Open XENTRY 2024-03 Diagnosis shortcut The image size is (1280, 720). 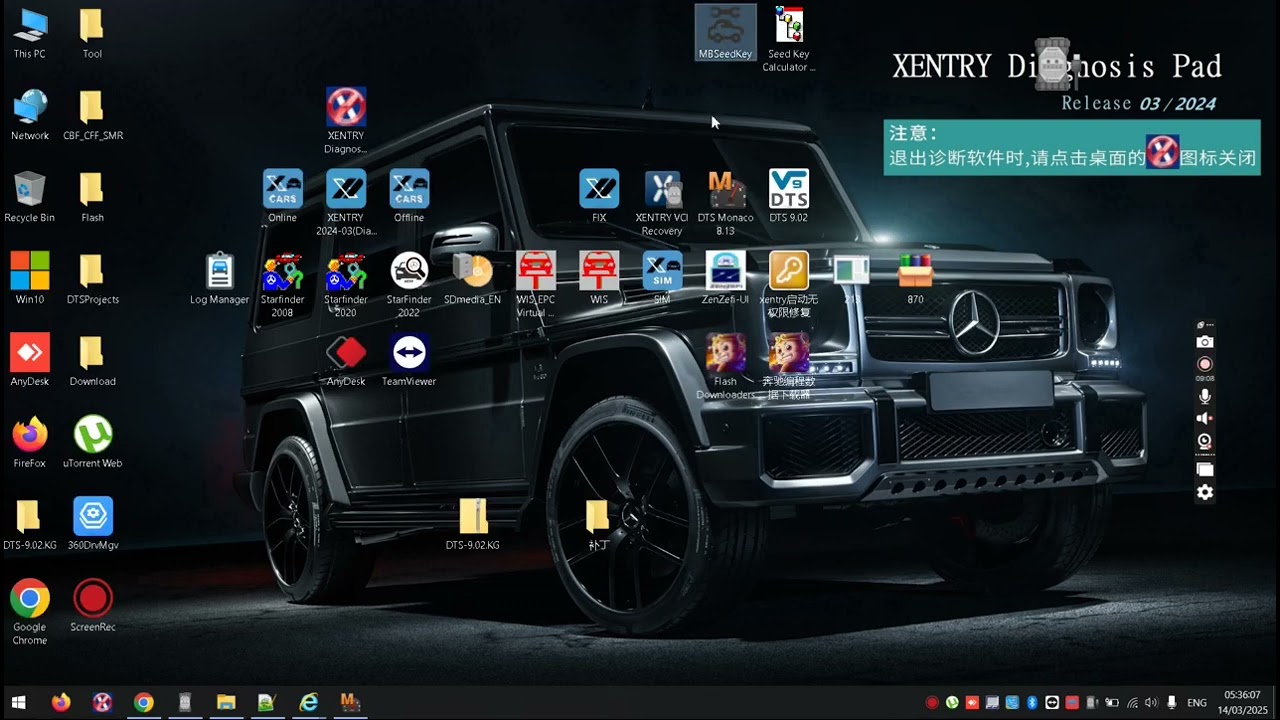[x=346, y=203]
